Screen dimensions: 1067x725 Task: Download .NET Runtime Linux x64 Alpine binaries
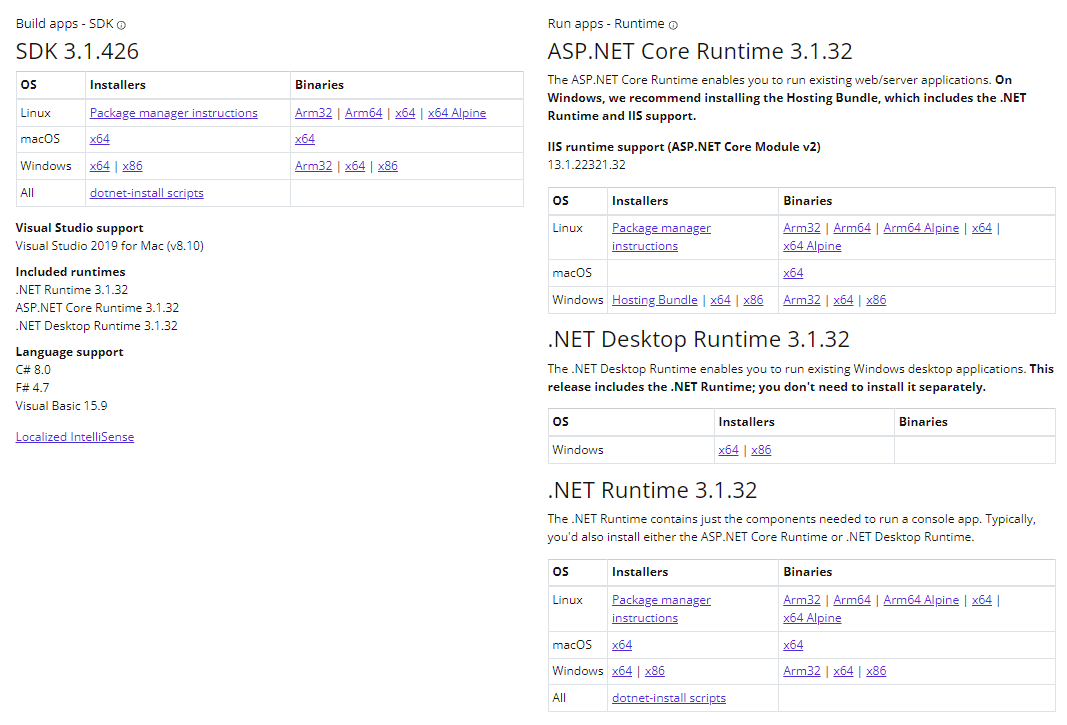[x=812, y=618]
